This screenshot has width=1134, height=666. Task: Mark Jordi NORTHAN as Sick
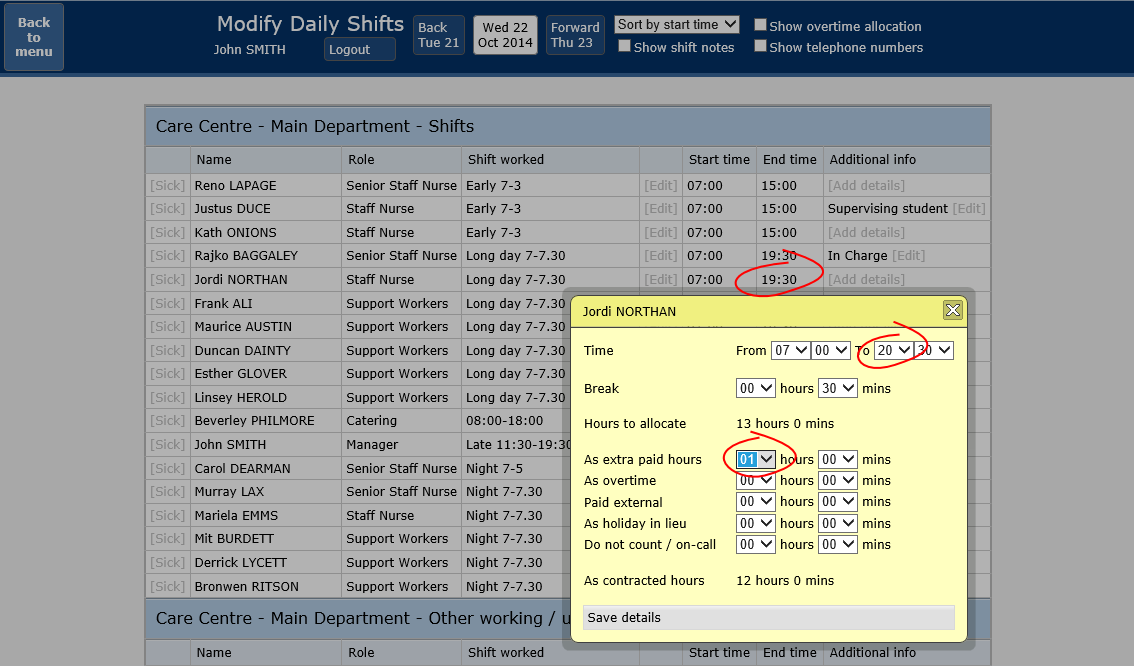pyautogui.click(x=168, y=280)
